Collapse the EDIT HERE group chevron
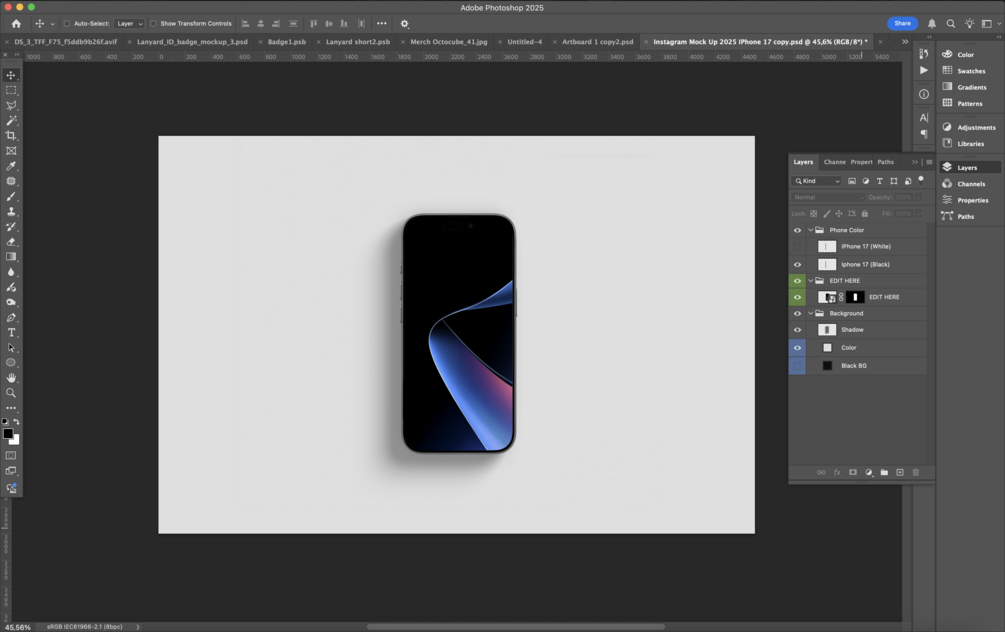The image size is (1005, 632). [810, 281]
